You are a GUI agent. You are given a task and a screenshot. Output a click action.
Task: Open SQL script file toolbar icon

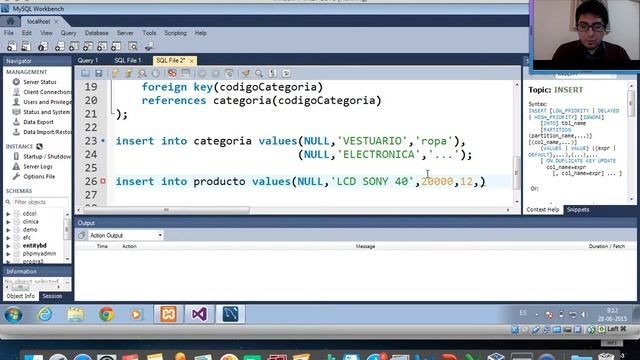pos(26,47)
